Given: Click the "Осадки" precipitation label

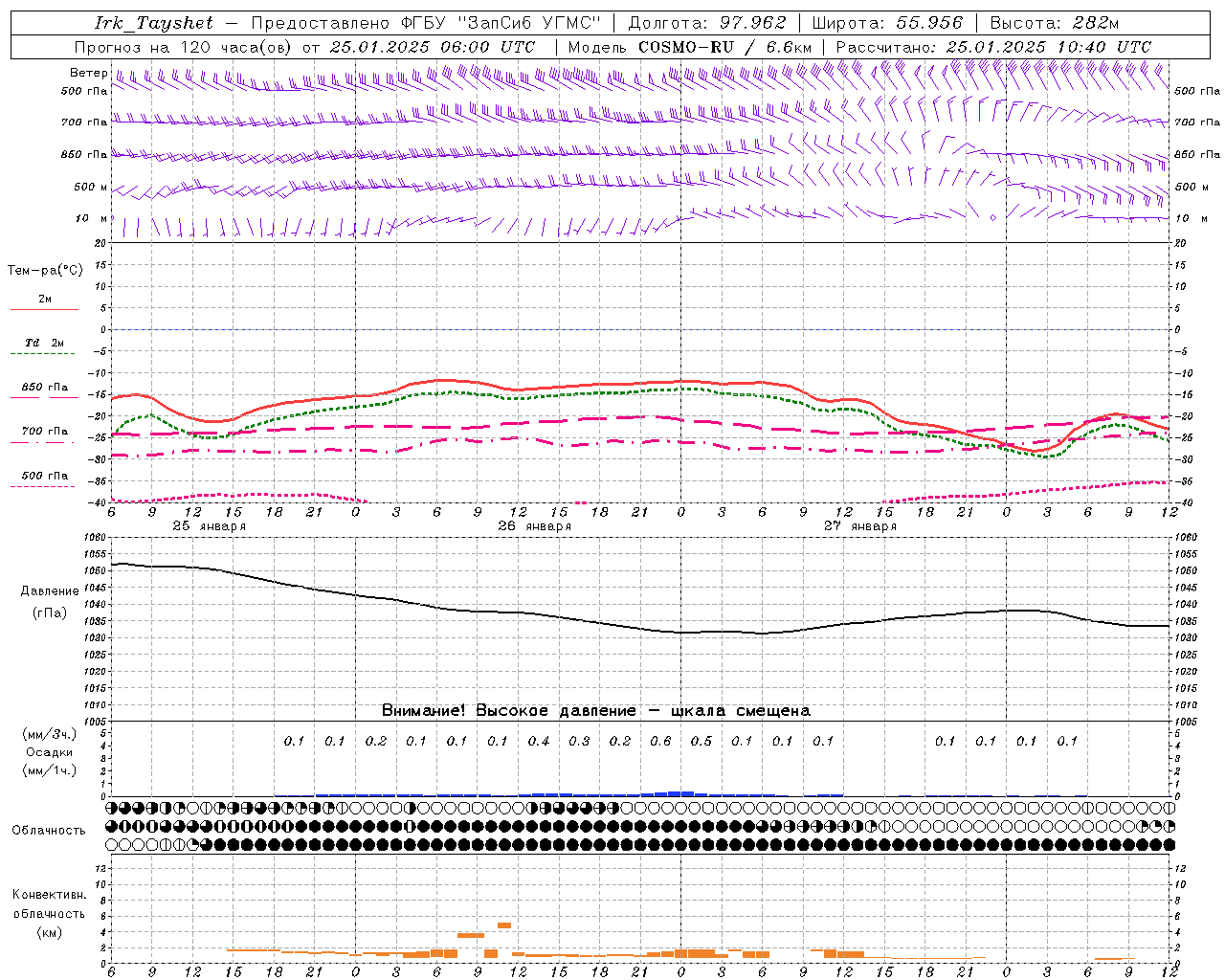Looking at the screenshot, I should click(x=49, y=752).
